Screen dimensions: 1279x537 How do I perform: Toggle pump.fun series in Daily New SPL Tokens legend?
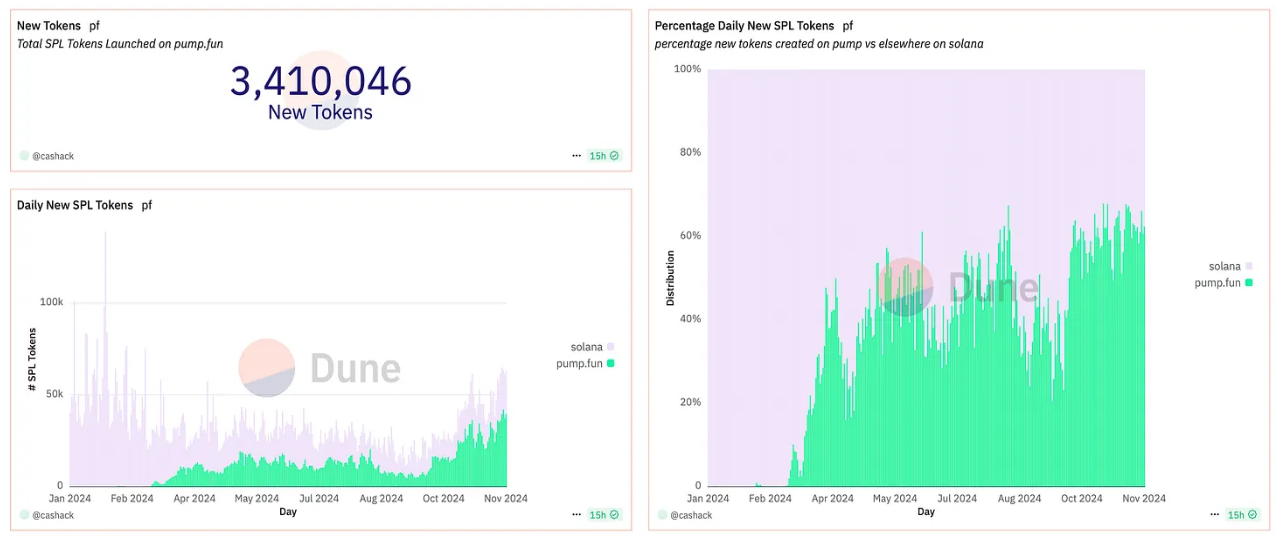pos(585,363)
